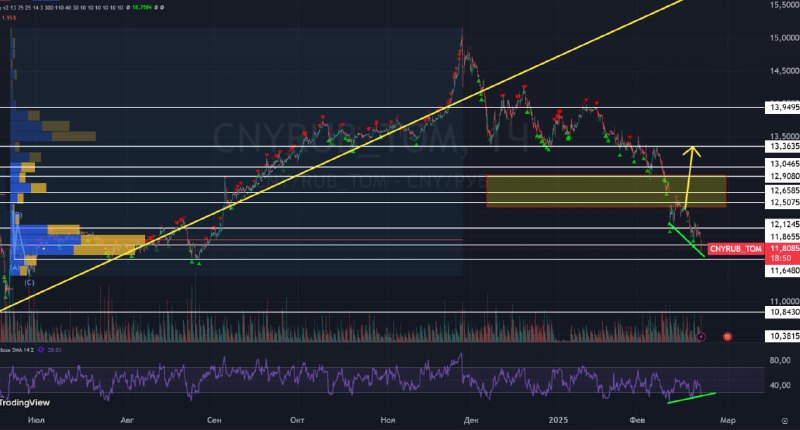
Task: Click the green indicator value in top legend
Action: tap(141, 8)
